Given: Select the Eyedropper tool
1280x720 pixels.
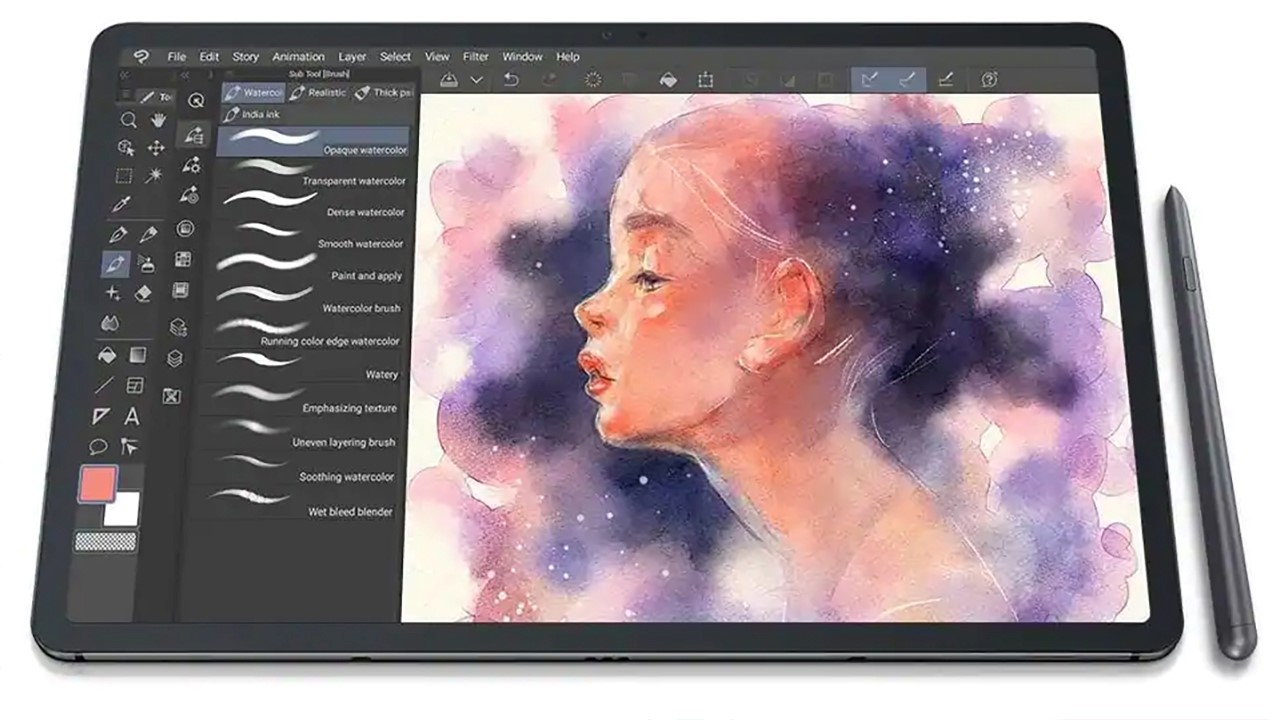Looking at the screenshot, I should [x=123, y=205].
